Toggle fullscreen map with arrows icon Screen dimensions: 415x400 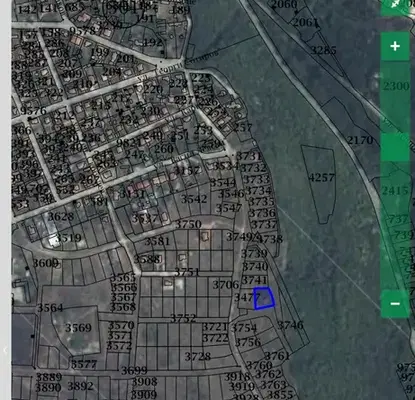[396, 5]
